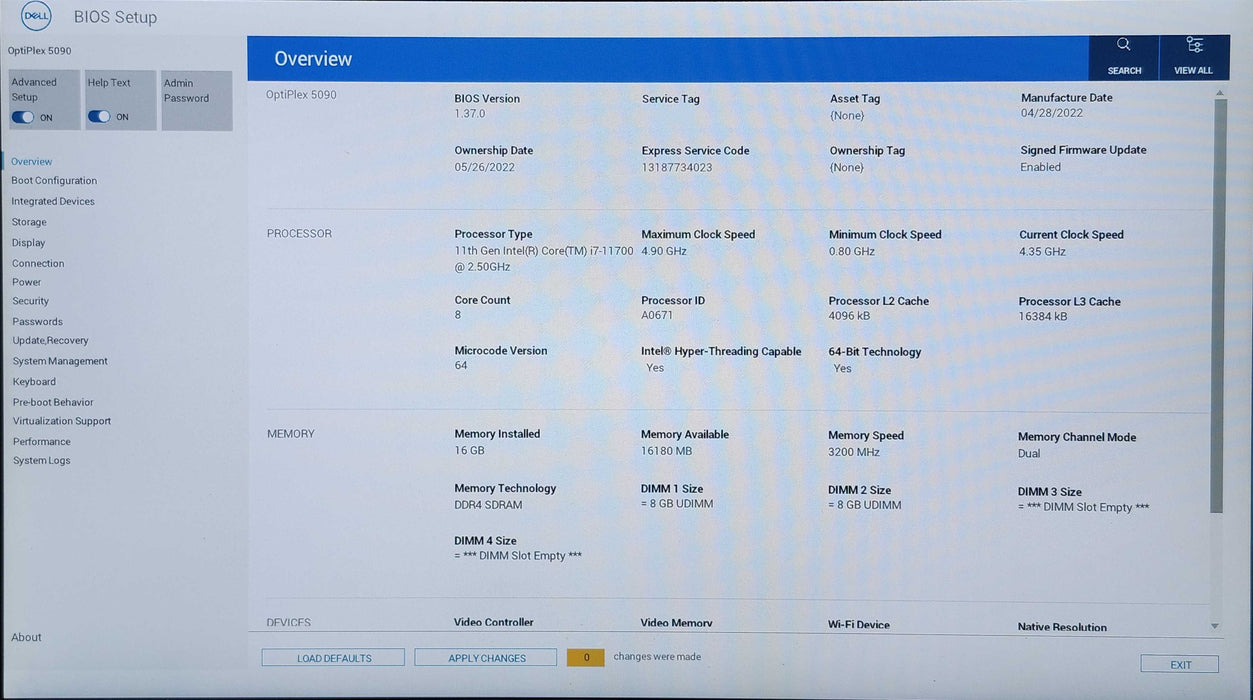The width and height of the screenshot is (1253, 700).
Task: Click Signed Firmware Update Enabled value
Action: click(x=1040, y=167)
